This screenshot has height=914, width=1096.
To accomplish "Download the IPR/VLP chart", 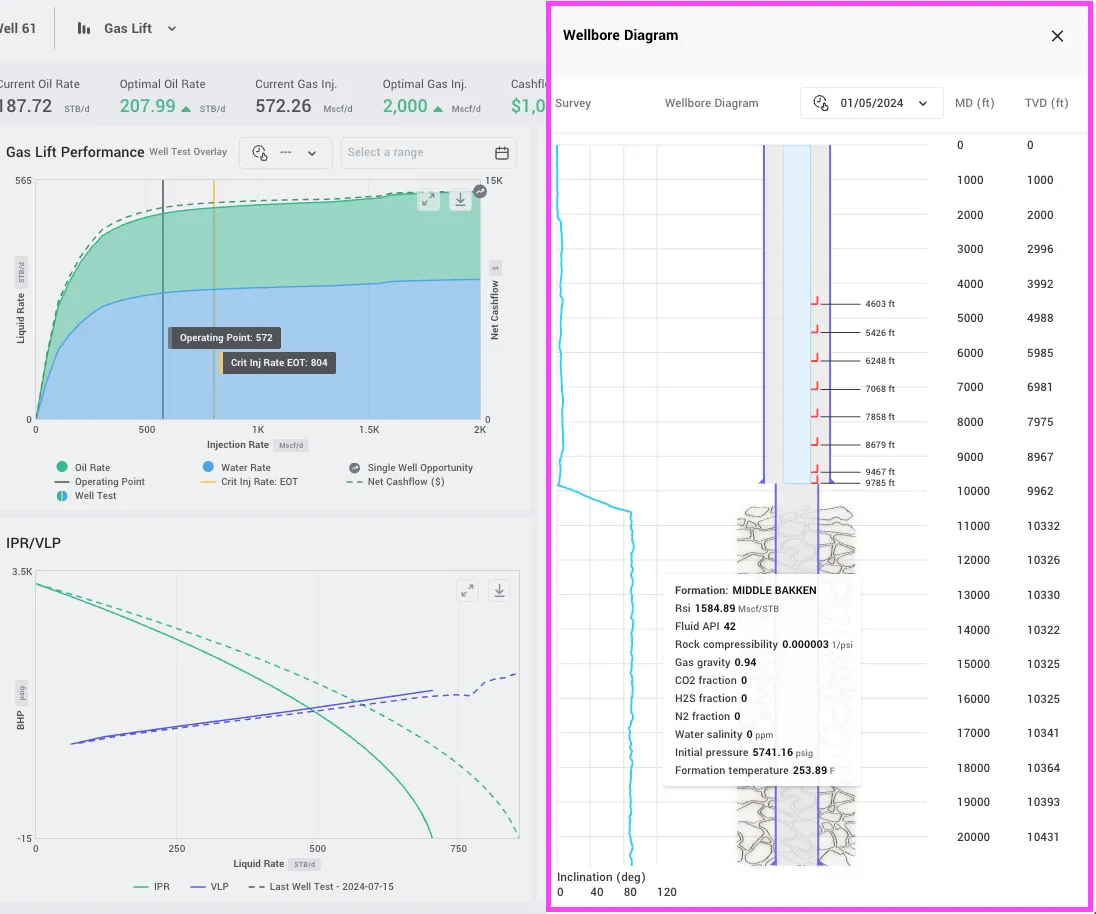I will point(499,590).
